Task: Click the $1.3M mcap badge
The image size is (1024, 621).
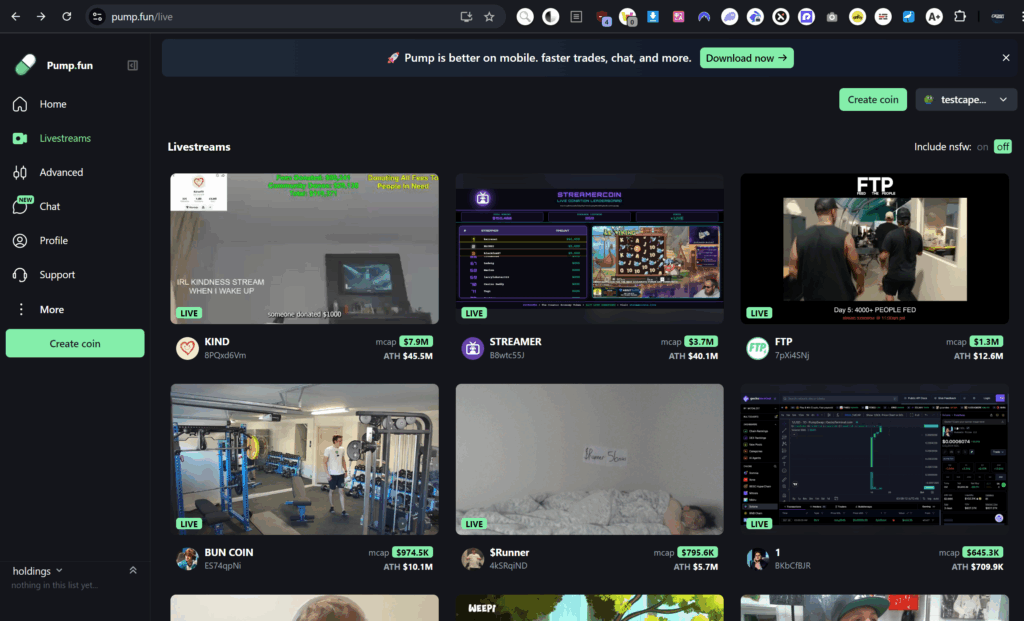Action: pos(986,342)
